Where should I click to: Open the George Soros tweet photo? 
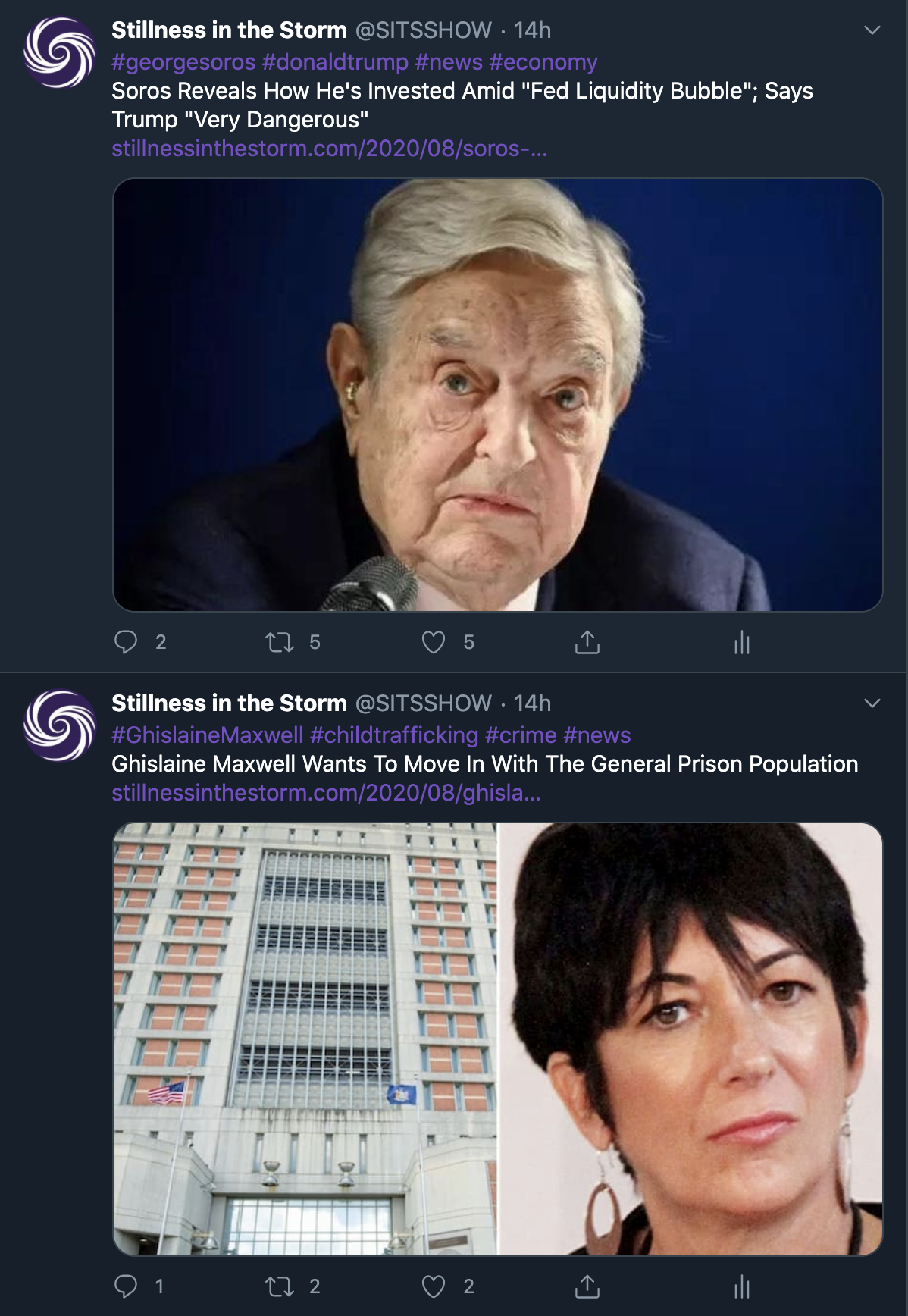click(x=498, y=395)
